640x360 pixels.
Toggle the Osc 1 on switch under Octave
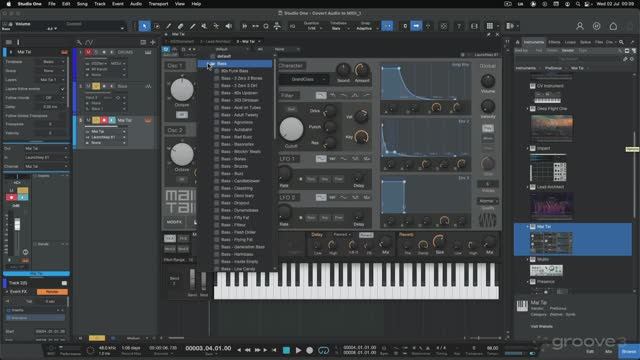[182, 115]
